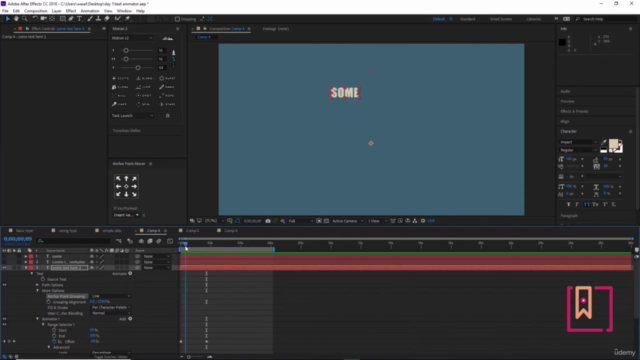This screenshot has height=360, width=640.
Task: Open Active Camera view dropdown
Action: coord(348,221)
